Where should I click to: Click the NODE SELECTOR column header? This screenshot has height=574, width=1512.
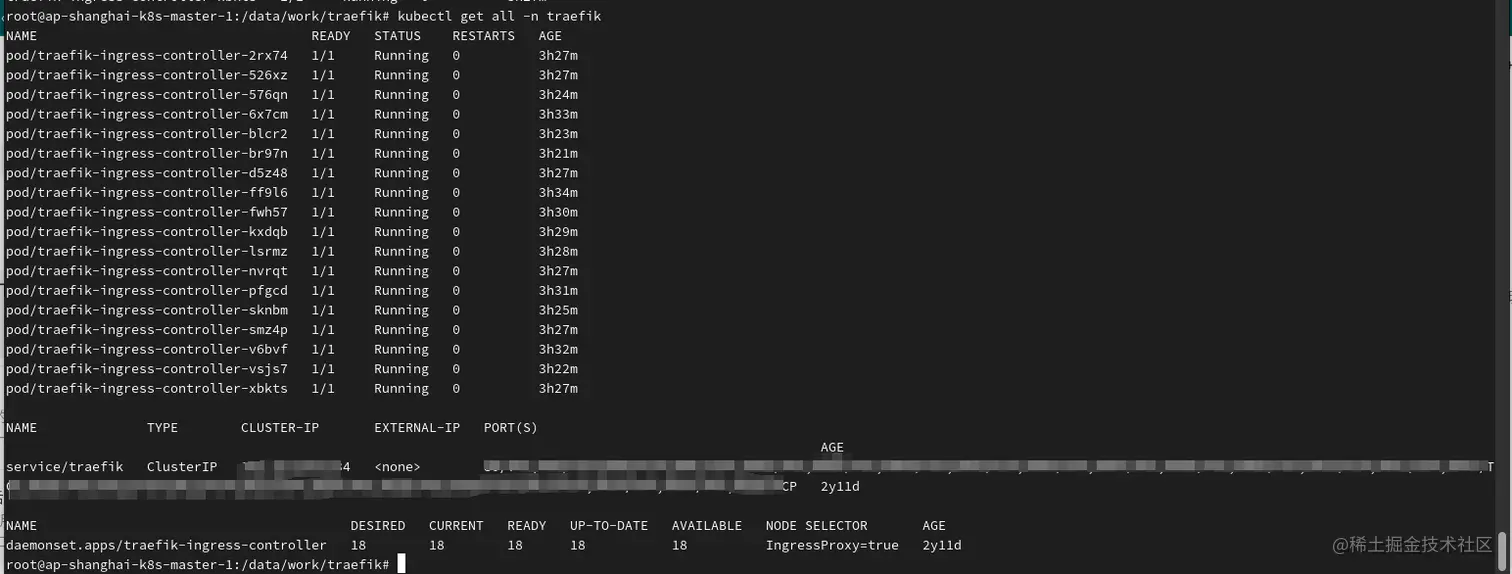(816, 526)
